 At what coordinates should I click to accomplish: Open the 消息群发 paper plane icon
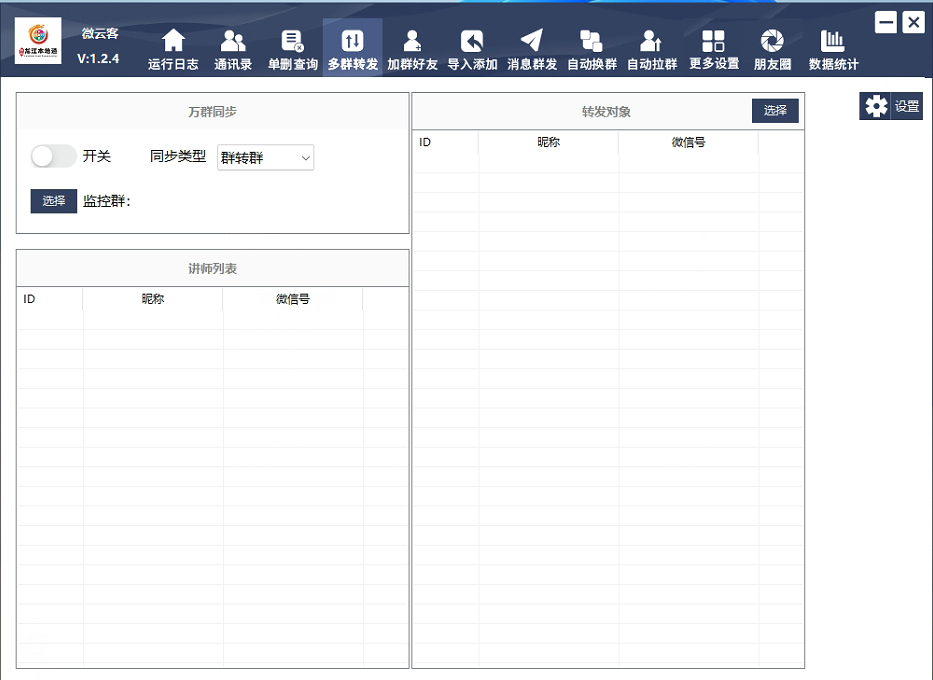(532, 42)
